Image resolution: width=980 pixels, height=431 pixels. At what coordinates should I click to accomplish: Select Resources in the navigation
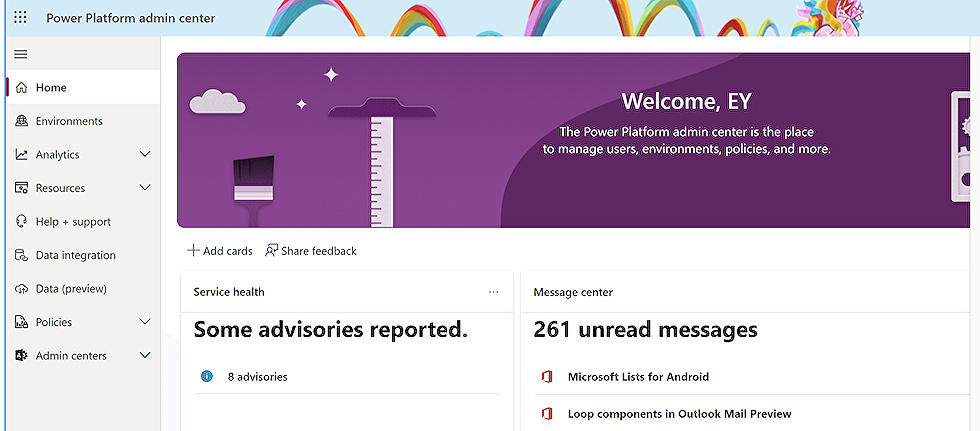[x=82, y=188]
